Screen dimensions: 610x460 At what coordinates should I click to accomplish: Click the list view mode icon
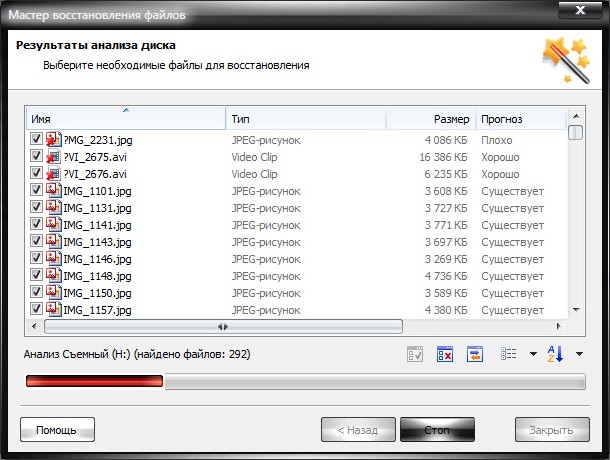coord(508,354)
